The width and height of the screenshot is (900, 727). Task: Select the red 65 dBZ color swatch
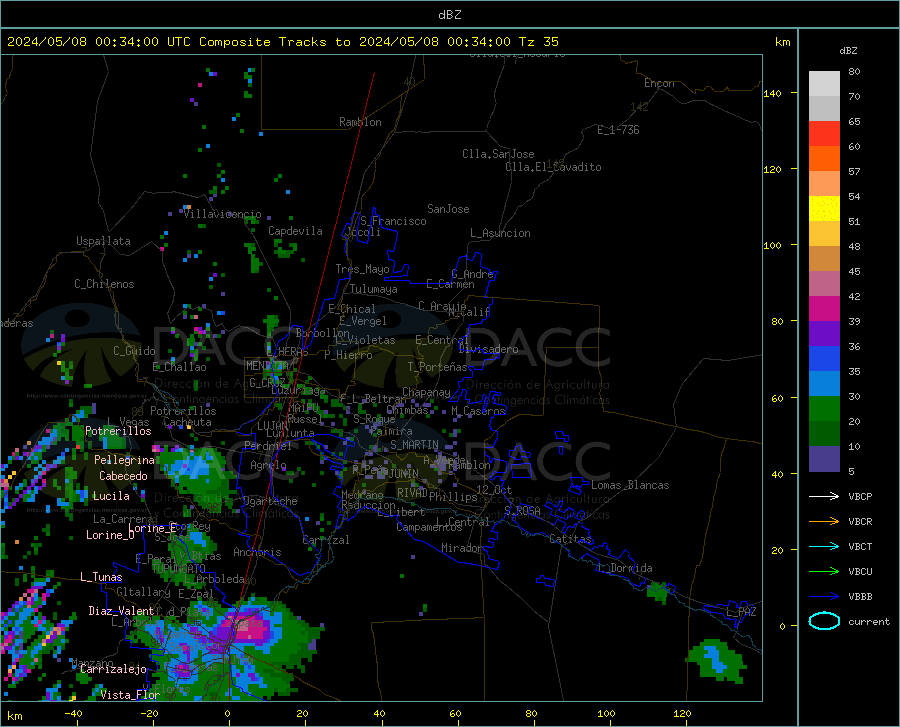pyautogui.click(x=824, y=133)
